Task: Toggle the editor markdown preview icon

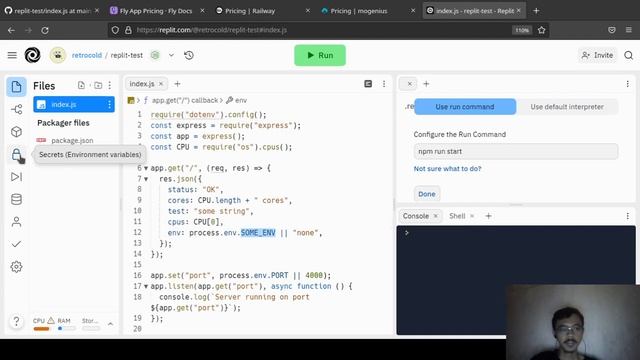Action: point(368,84)
